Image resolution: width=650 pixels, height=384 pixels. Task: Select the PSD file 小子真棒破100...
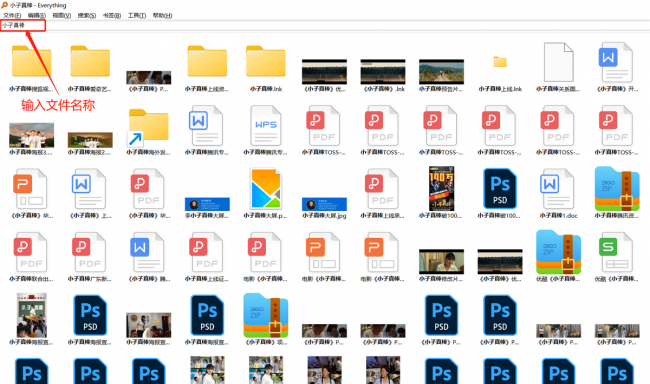pos(500,189)
